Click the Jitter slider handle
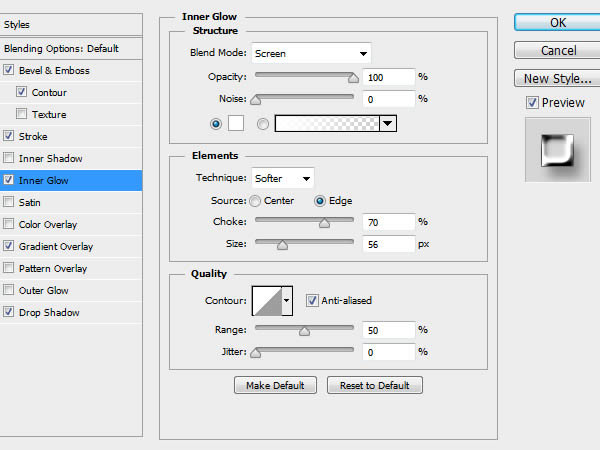Image resolution: width=600 pixels, height=450 pixels. pyautogui.click(x=256, y=353)
